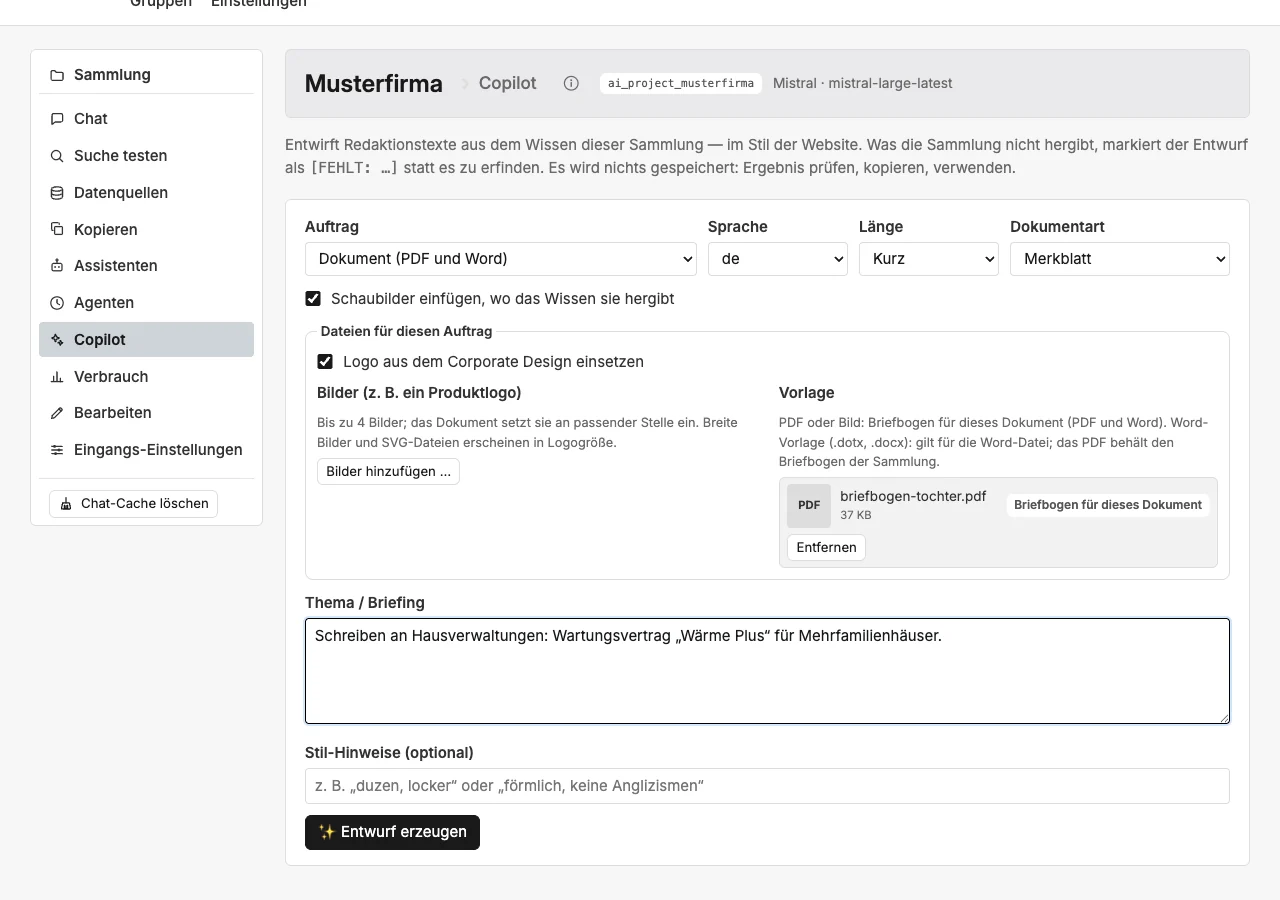This screenshot has height=900, width=1280.
Task: Open the Länge dropdown
Action: tap(929, 259)
